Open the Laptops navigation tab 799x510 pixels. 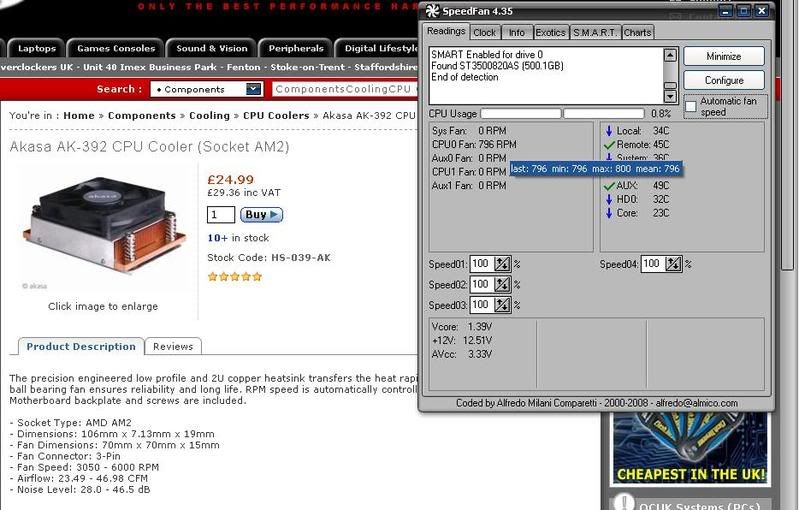pos(37,48)
